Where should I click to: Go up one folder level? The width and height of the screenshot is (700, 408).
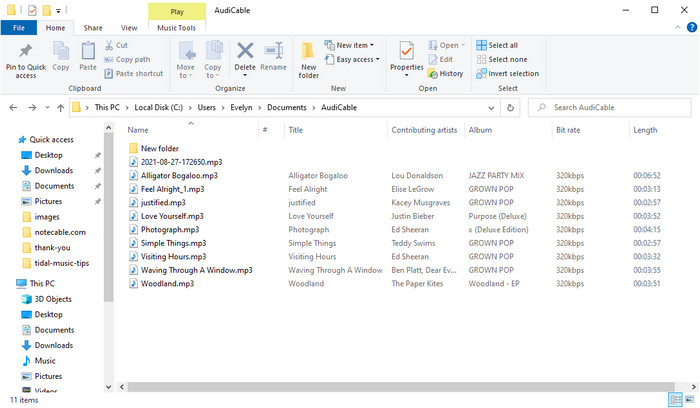(x=60, y=108)
